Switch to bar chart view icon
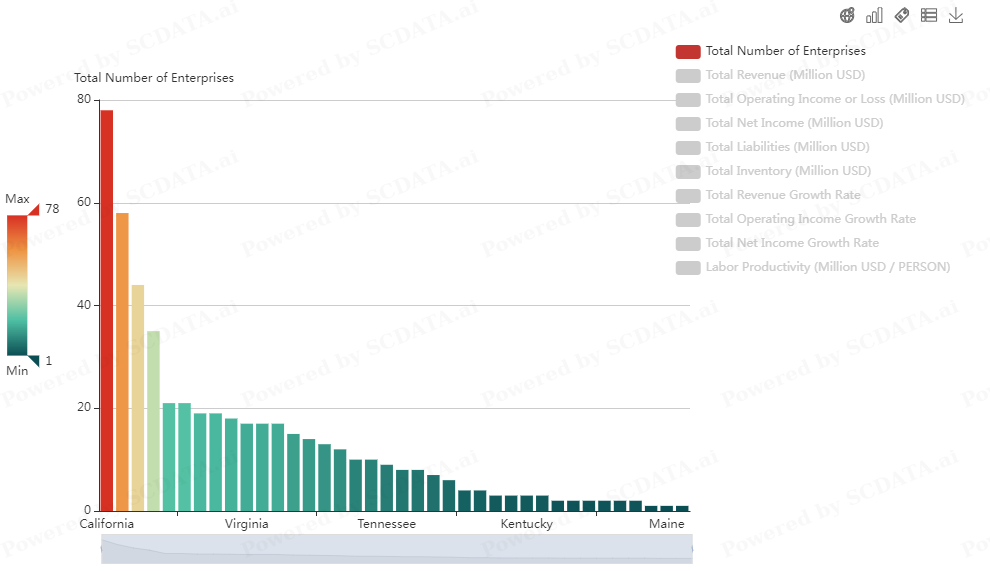Image resolution: width=990 pixels, height=571 pixels. [x=874, y=15]
